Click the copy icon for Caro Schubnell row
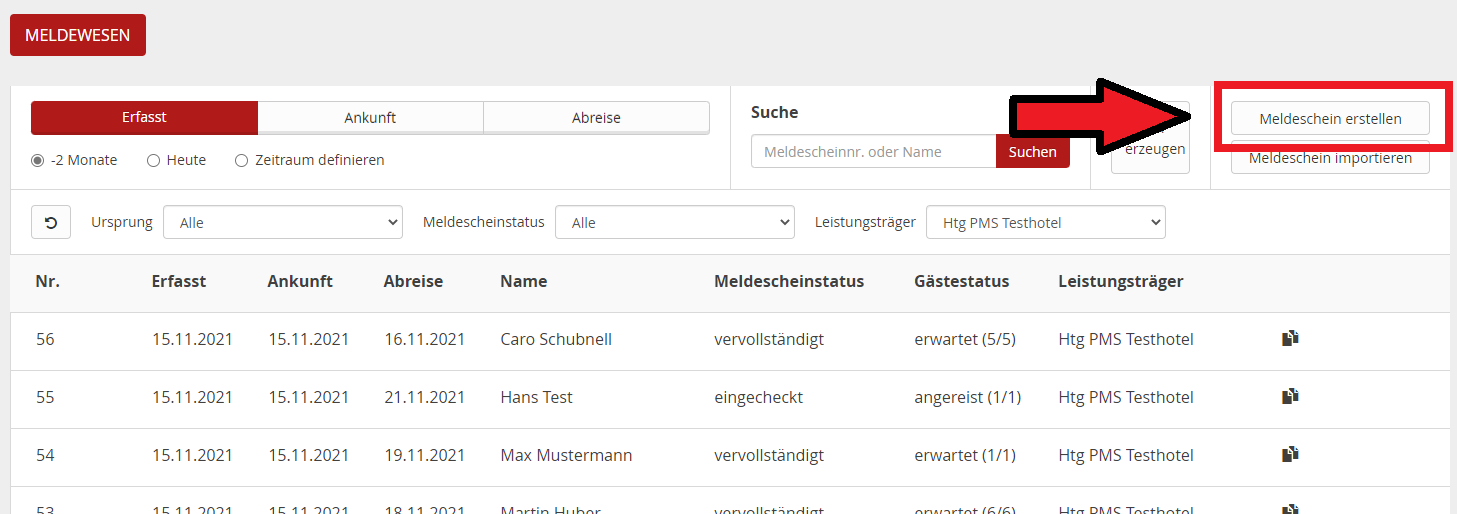This screenshot has width=1457, height=514. [x=1290, y=339]
